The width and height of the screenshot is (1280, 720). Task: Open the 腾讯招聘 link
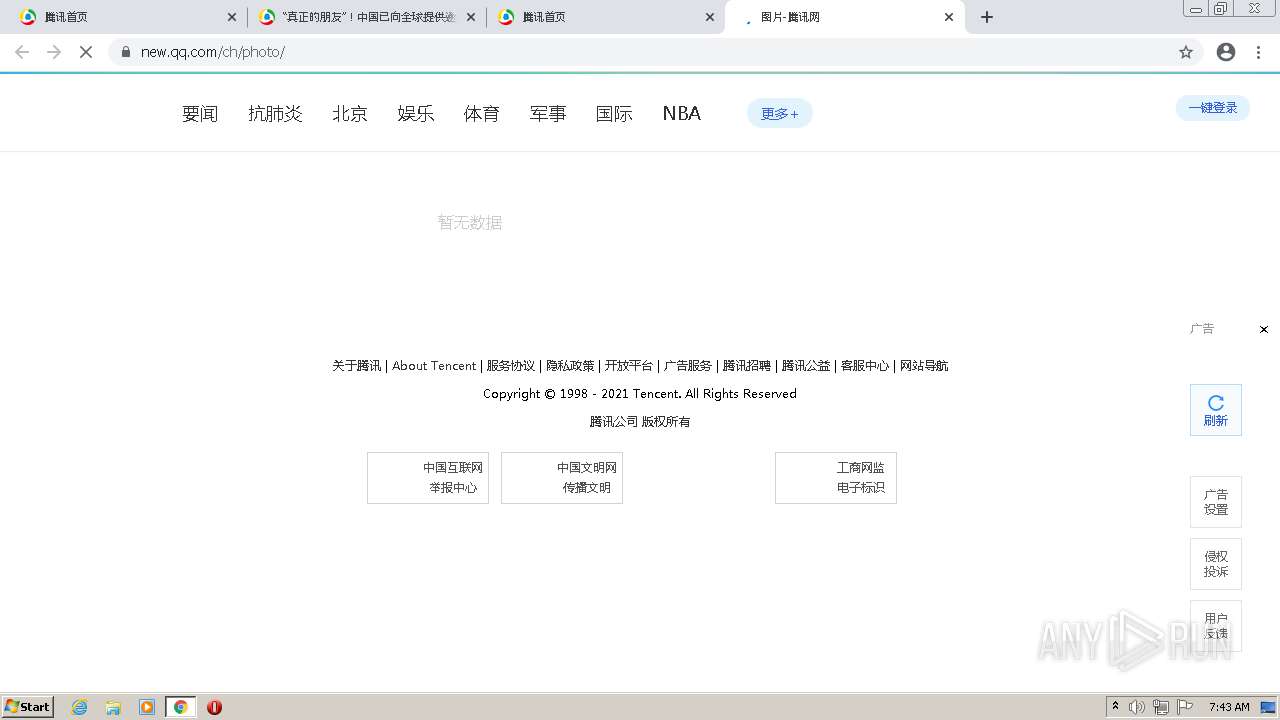coord(747,366)
